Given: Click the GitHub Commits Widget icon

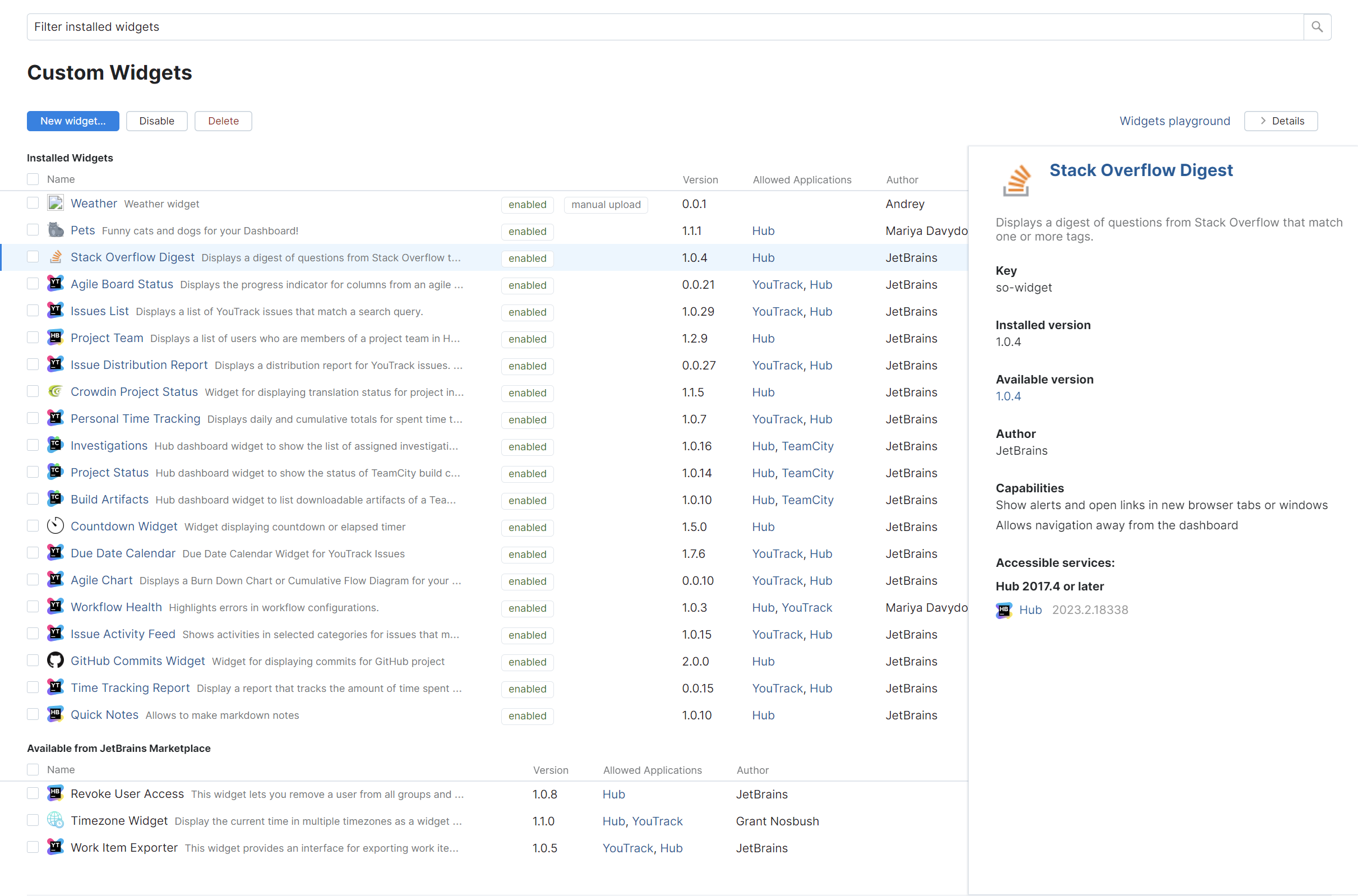Looking at the screenshot, I should click(56, 661).
